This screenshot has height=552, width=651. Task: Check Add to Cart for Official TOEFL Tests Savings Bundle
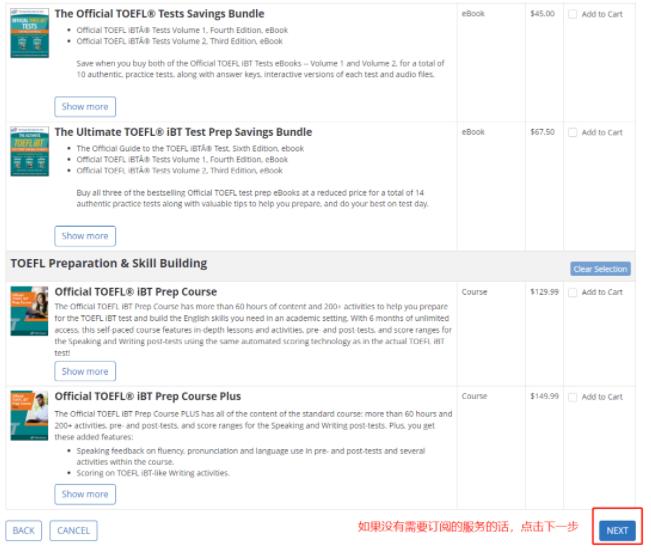coord(572,14)
